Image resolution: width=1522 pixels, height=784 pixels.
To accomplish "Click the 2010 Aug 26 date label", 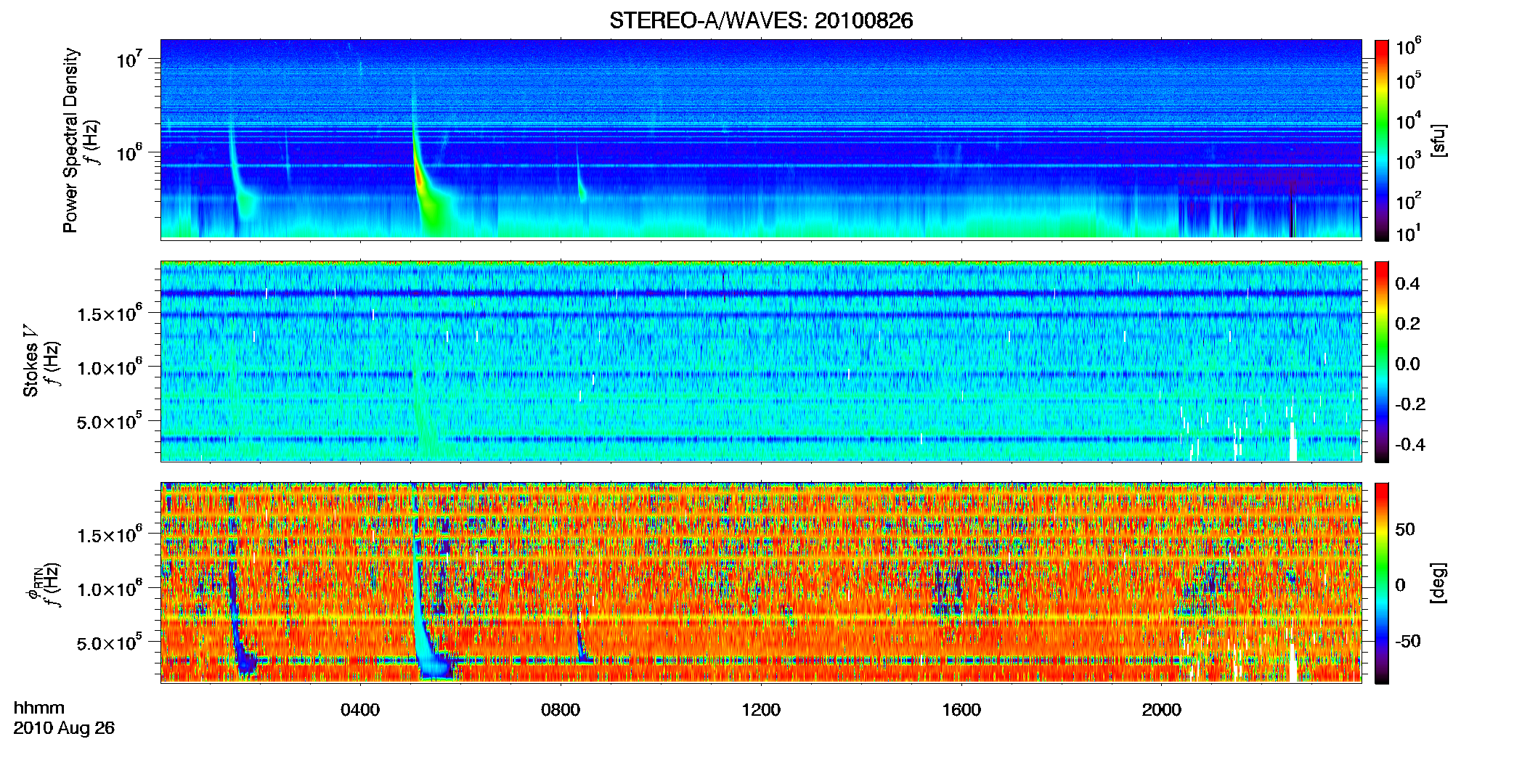I will click(x=64, y=728).
